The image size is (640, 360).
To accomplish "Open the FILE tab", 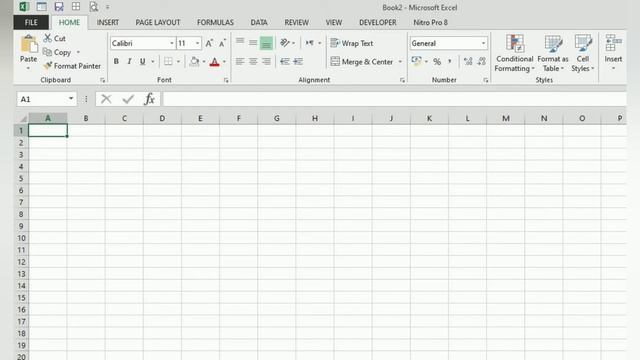I will click(x=31, y=22).
